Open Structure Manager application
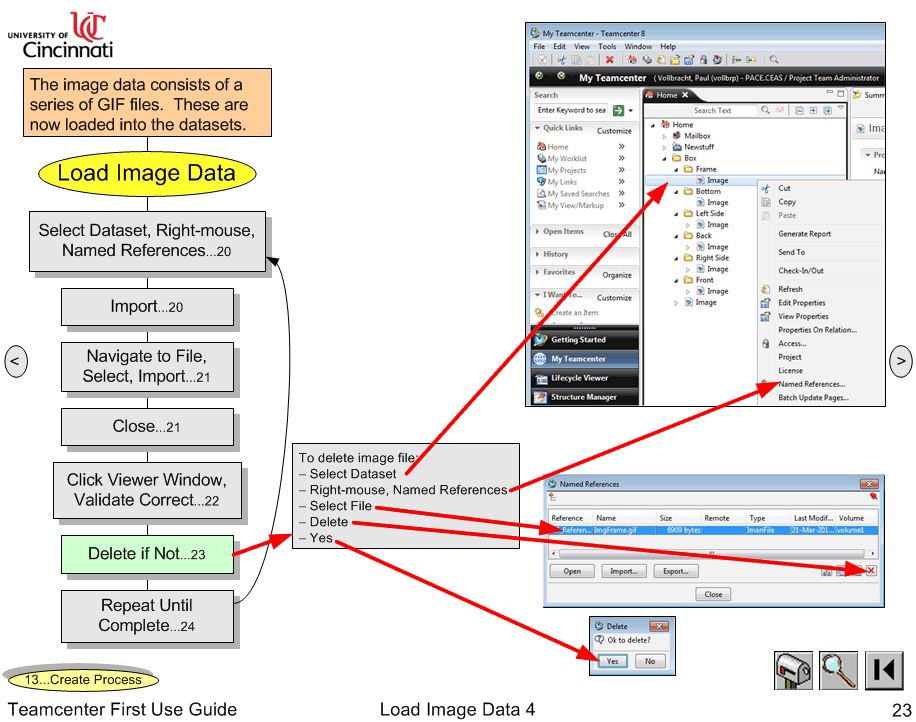The image size is (916, 722). [585, 397]
